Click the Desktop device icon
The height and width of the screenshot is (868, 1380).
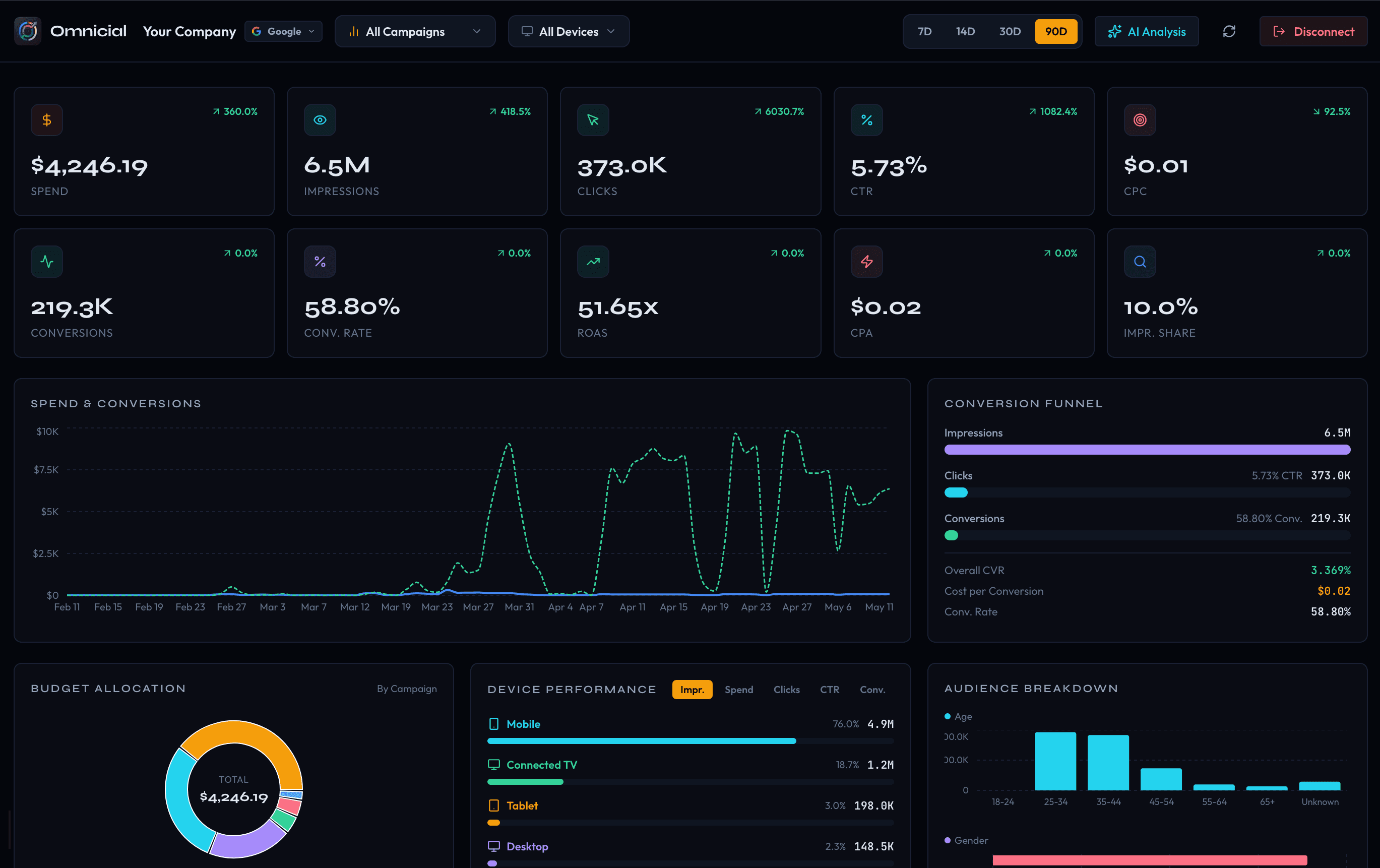click(x=493, y=846)
